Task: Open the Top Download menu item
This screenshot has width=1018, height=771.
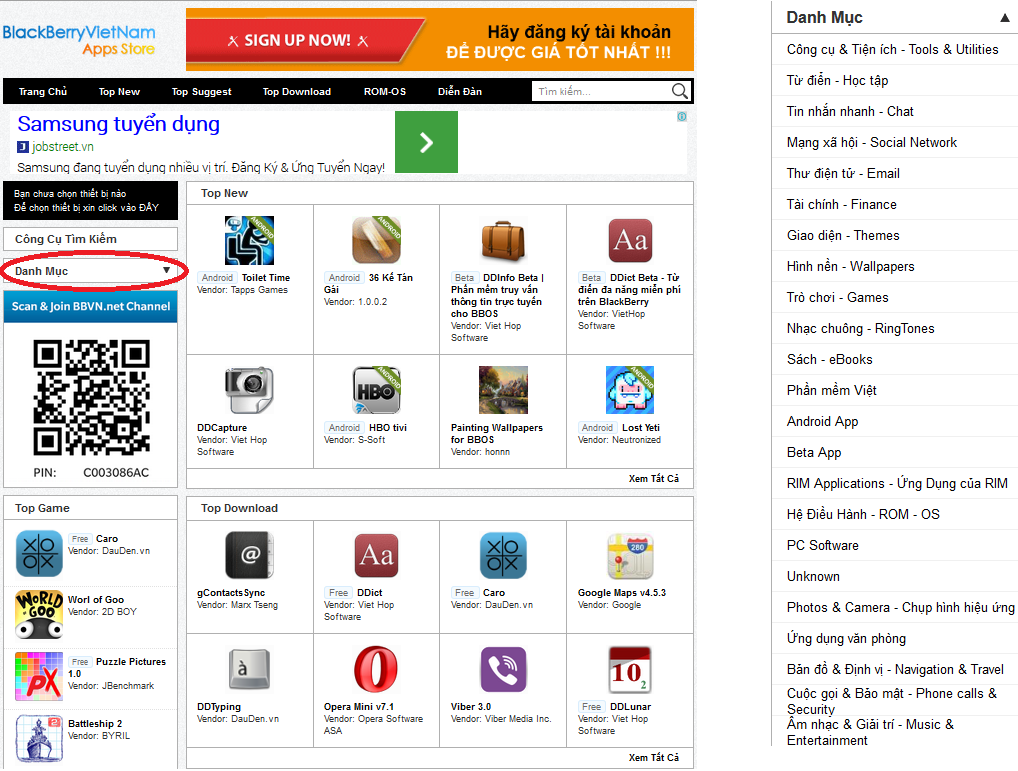Action: [x=297, y=92]
